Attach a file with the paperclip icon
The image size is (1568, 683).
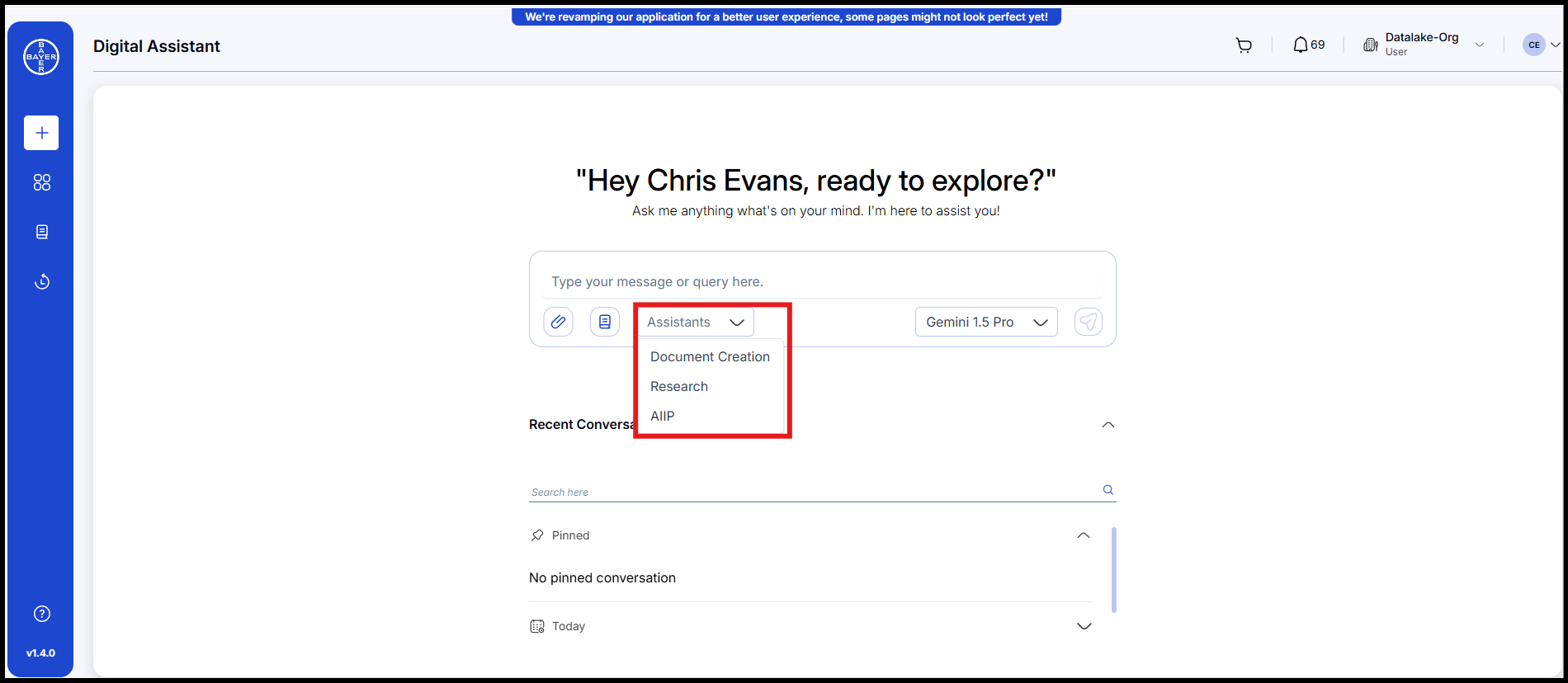(558, 322)
